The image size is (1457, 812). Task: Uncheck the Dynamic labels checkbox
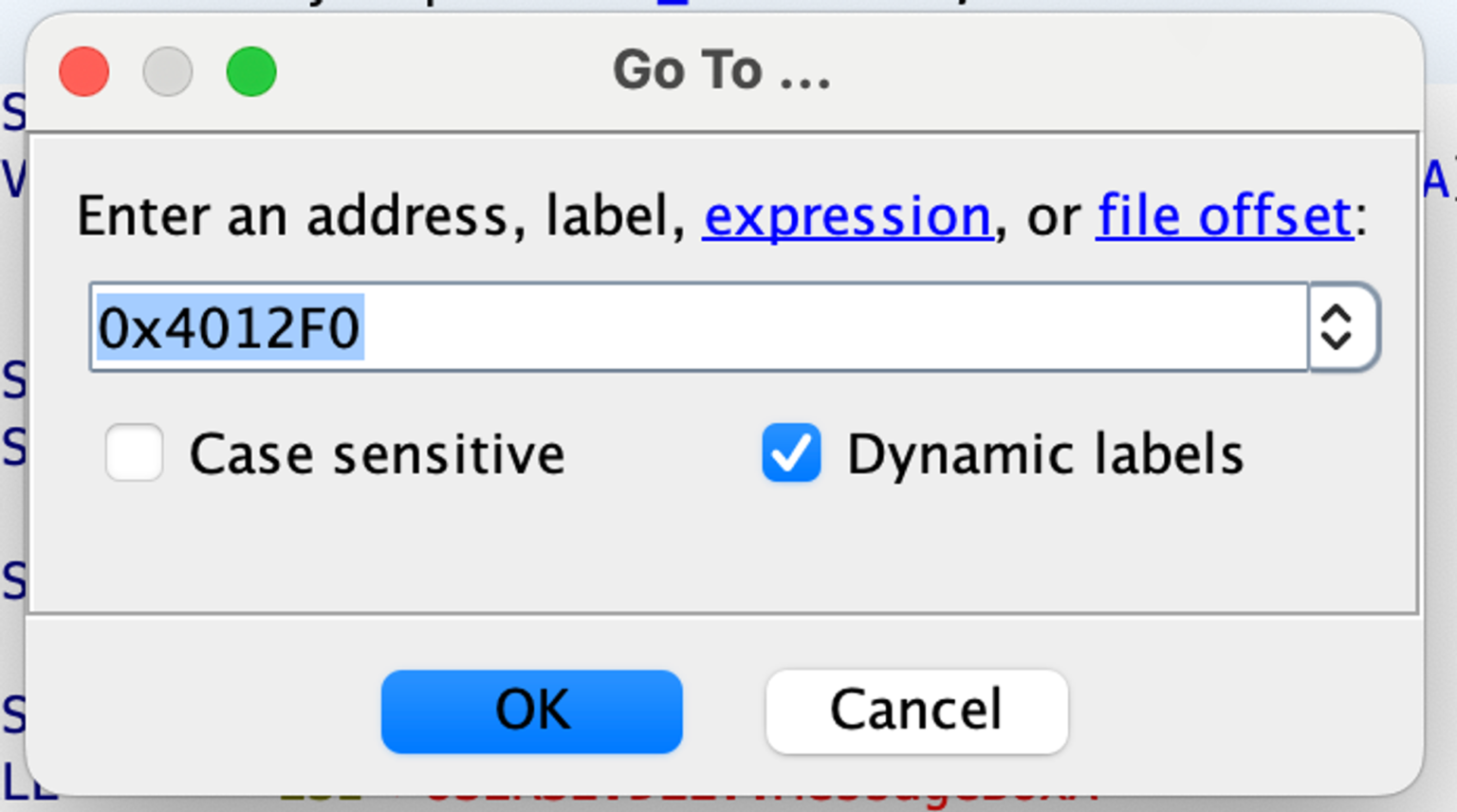tap(791, 453)
